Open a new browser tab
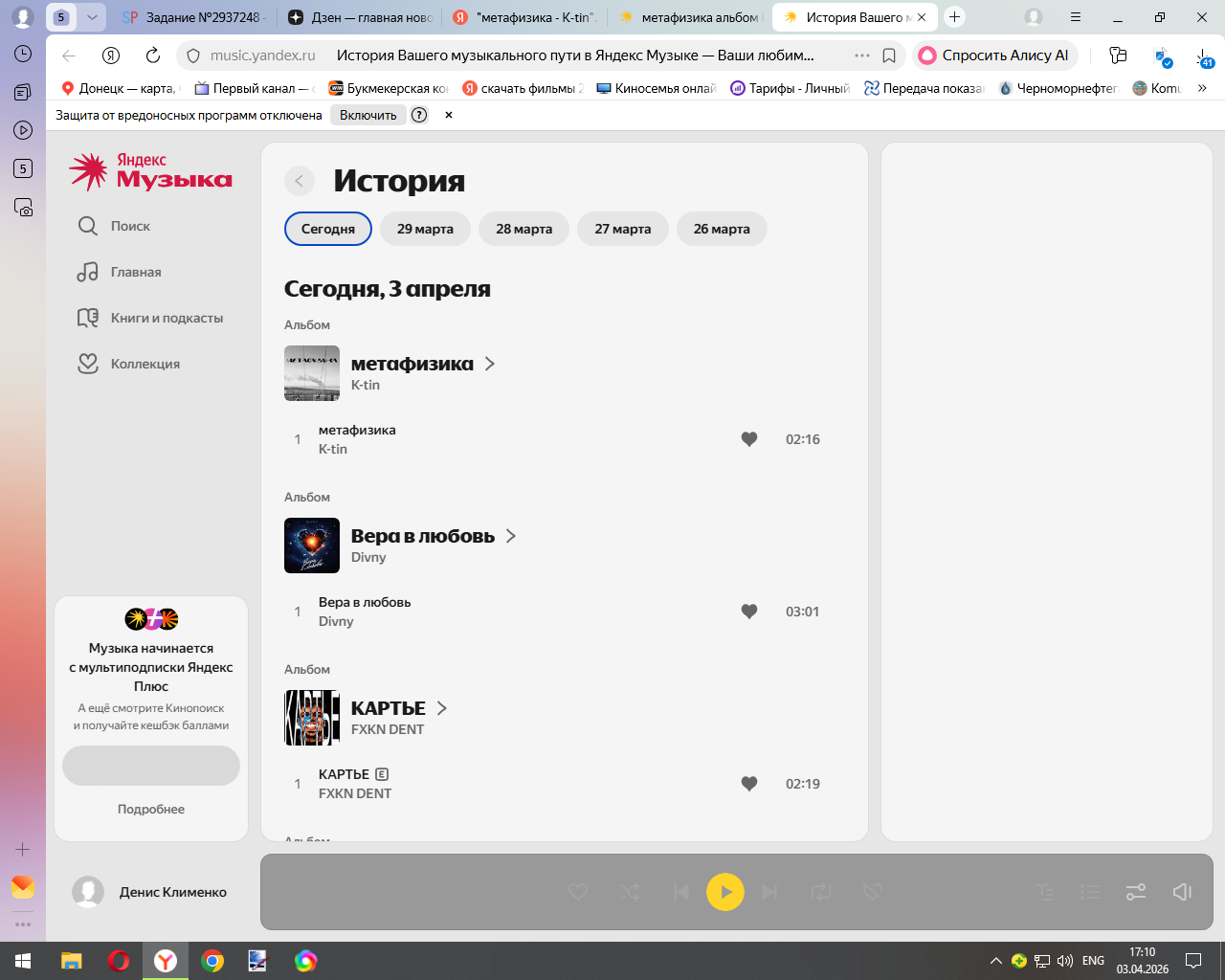1225x980 pixels. click(954, 17)
